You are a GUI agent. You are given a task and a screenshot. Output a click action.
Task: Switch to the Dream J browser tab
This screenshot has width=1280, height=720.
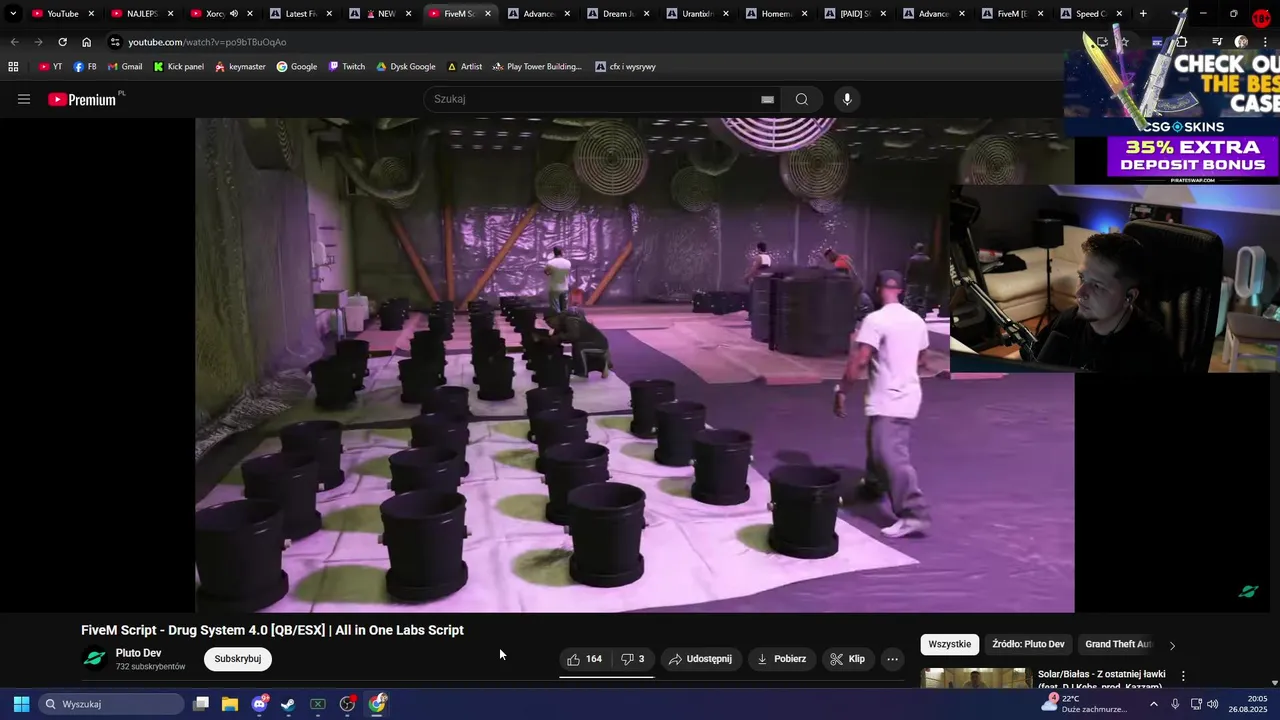pos(617,14)
